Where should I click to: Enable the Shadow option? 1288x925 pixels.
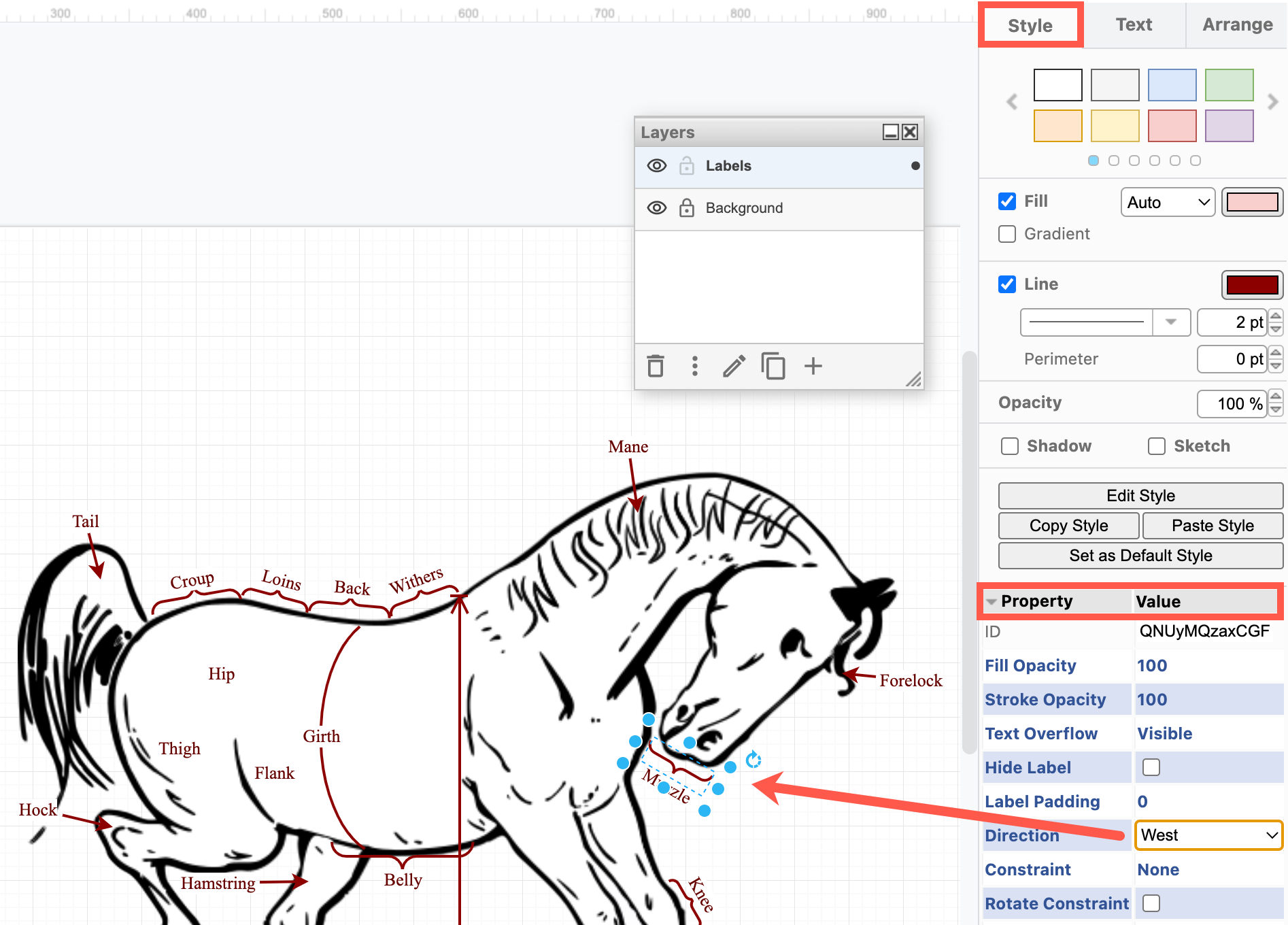click(x=1009, y=445)
